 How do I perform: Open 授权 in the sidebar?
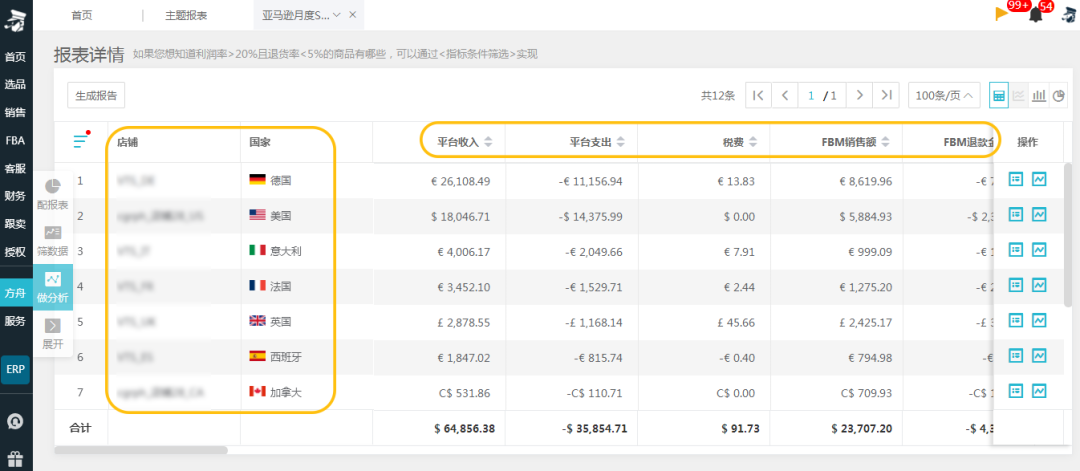(x=15, y=251)
